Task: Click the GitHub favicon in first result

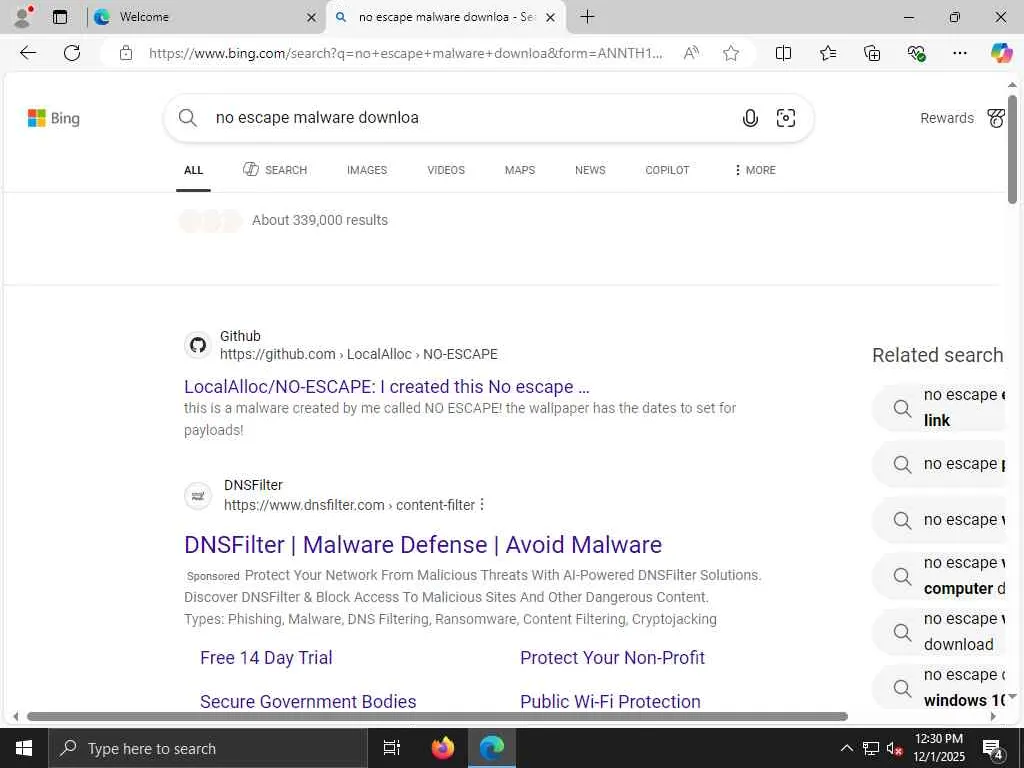Action: pos(198,345)
